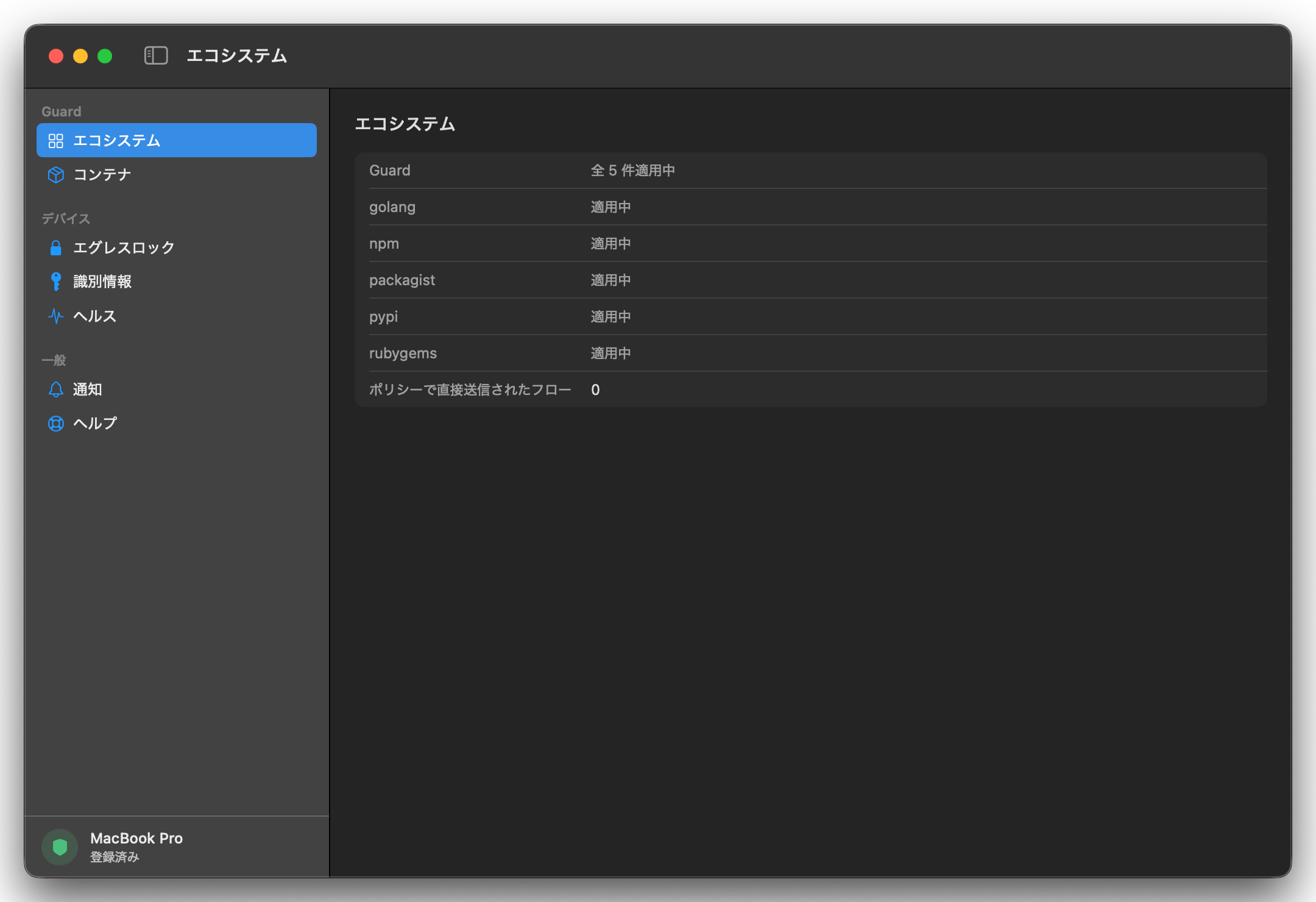
Task: Click the 登録済み status under MacBook Pro
Action: tap(115, 857)
